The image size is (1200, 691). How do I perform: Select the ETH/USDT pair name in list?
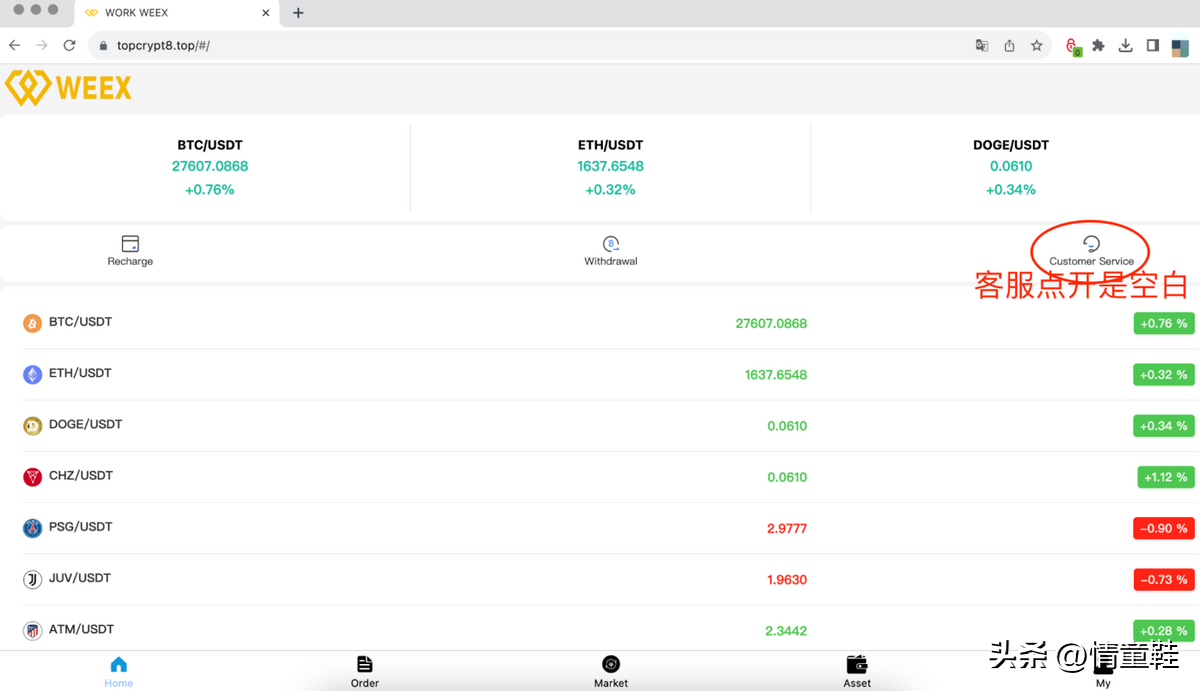click(80, 373)
